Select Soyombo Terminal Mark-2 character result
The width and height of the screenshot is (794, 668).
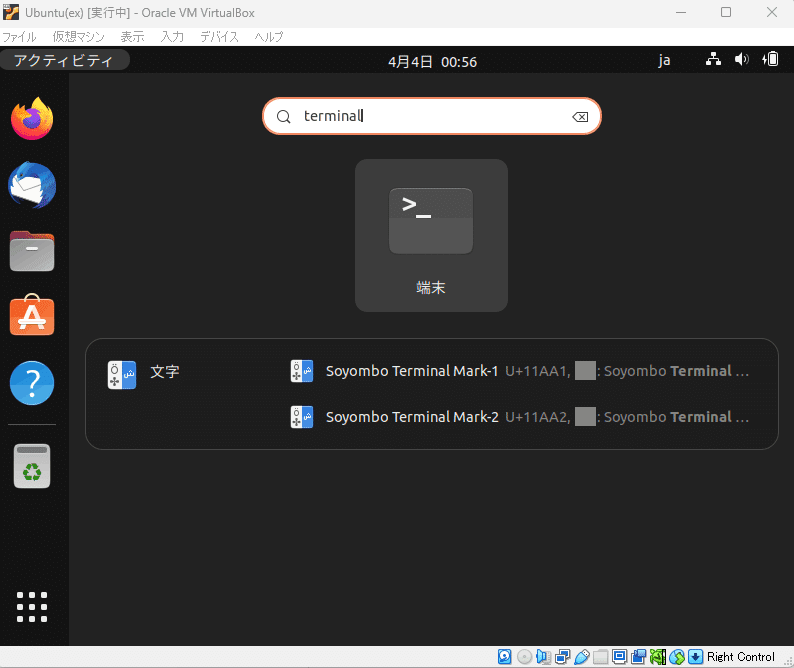point(520,417)
